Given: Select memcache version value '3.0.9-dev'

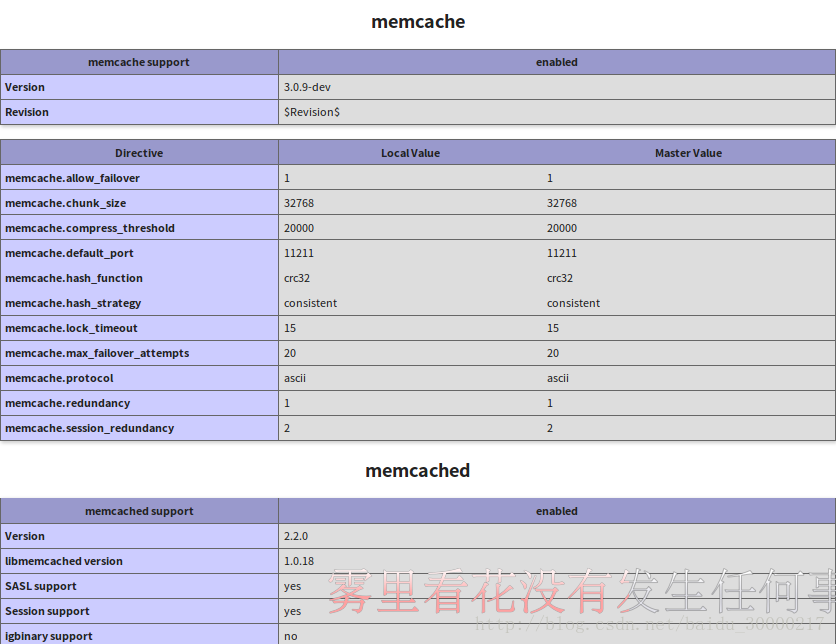Looking at the screenshot, I should tap(307, 87).
